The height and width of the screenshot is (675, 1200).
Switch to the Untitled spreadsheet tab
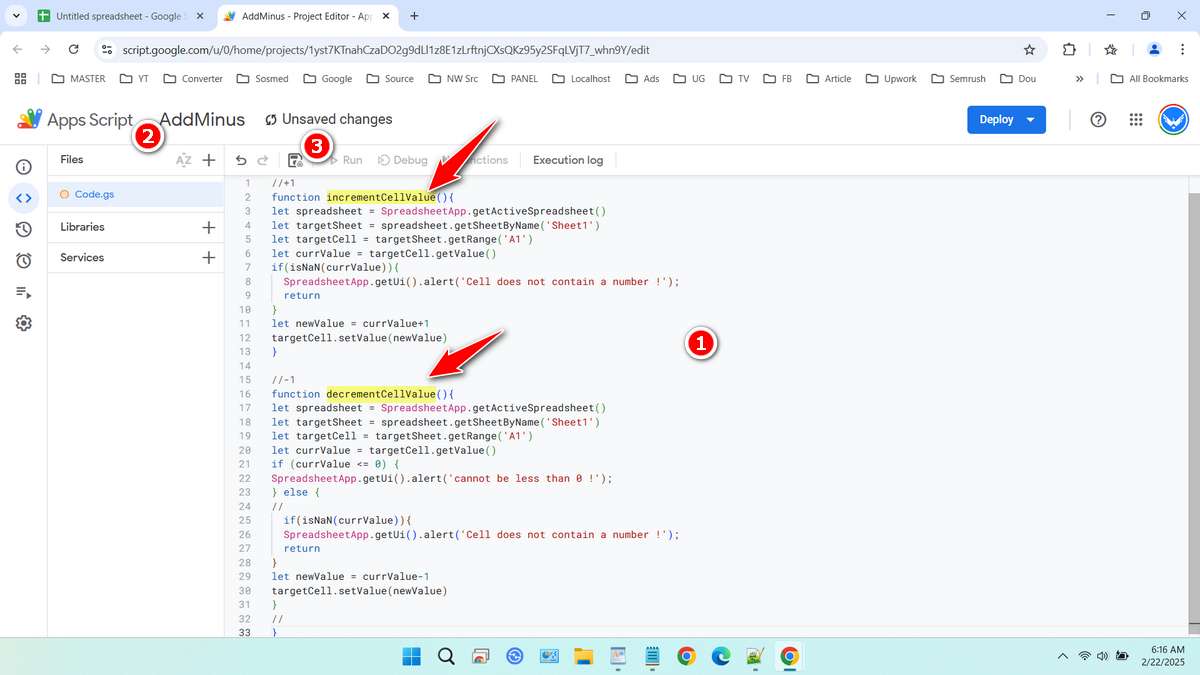click(x=118, y=16)
